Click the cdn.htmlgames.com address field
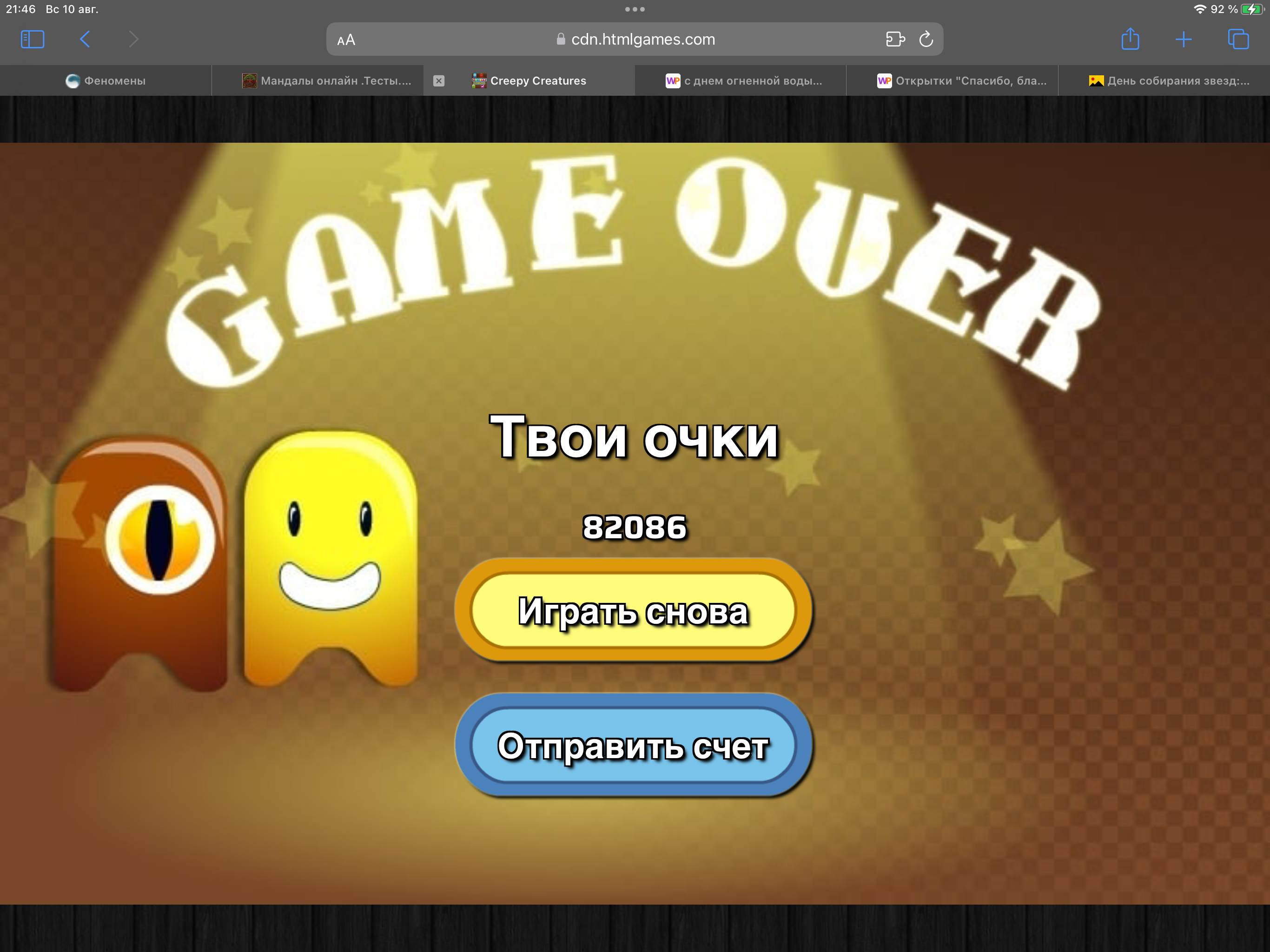1270x952 pixels. coord(635,39)
